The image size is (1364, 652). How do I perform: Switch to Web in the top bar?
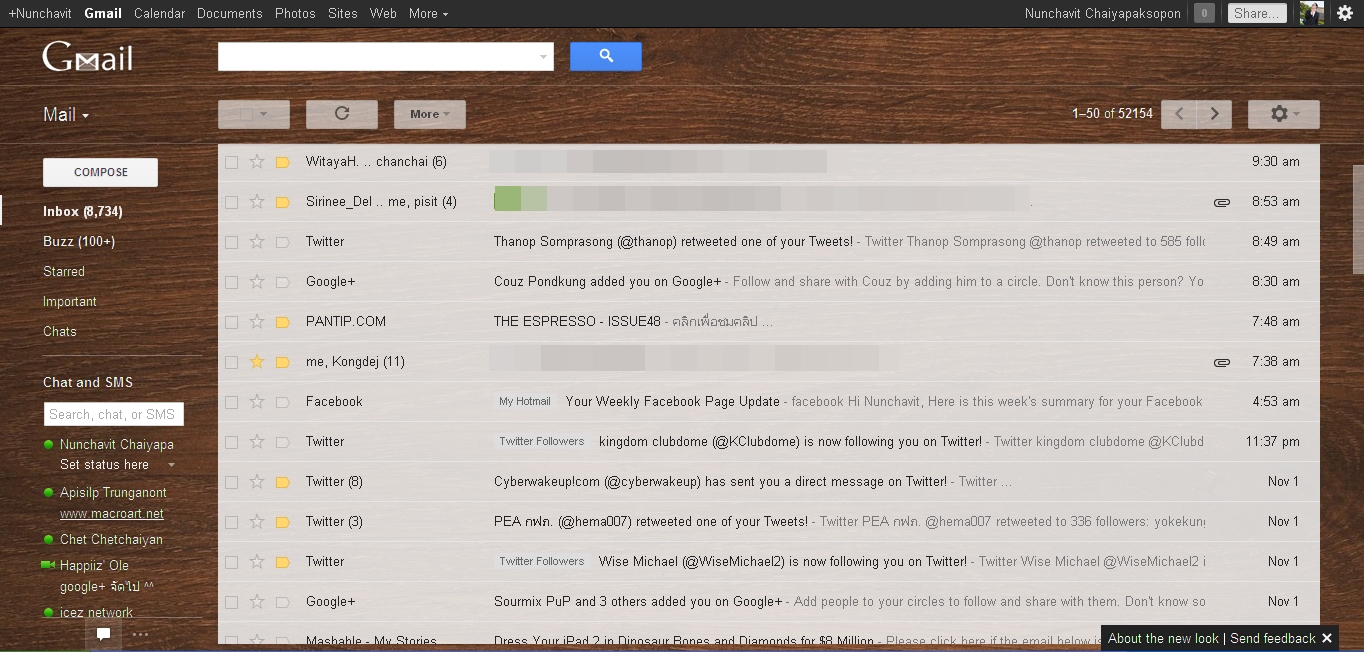[383, 13]
